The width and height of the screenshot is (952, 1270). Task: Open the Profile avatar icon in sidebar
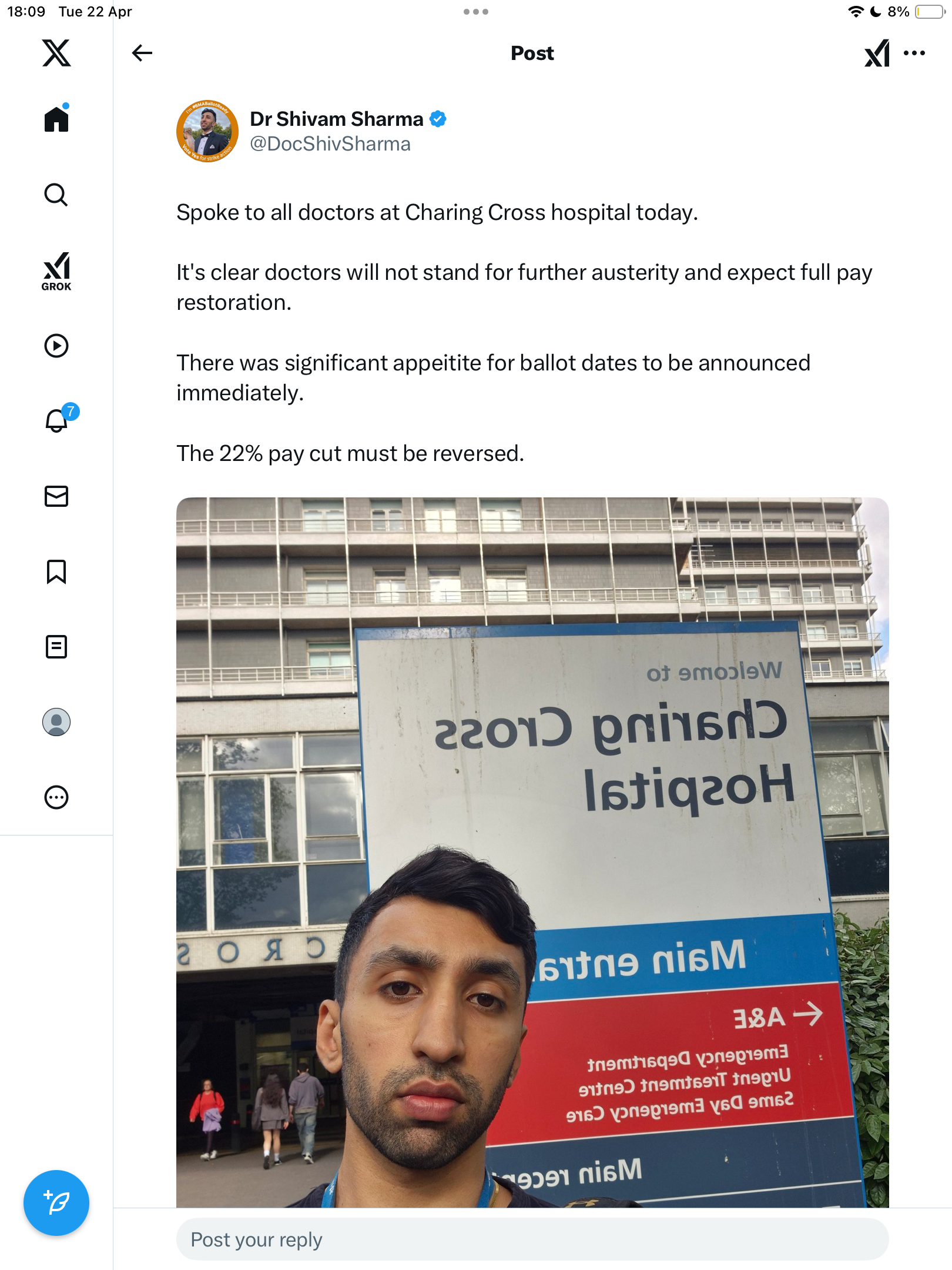(56, 722)
